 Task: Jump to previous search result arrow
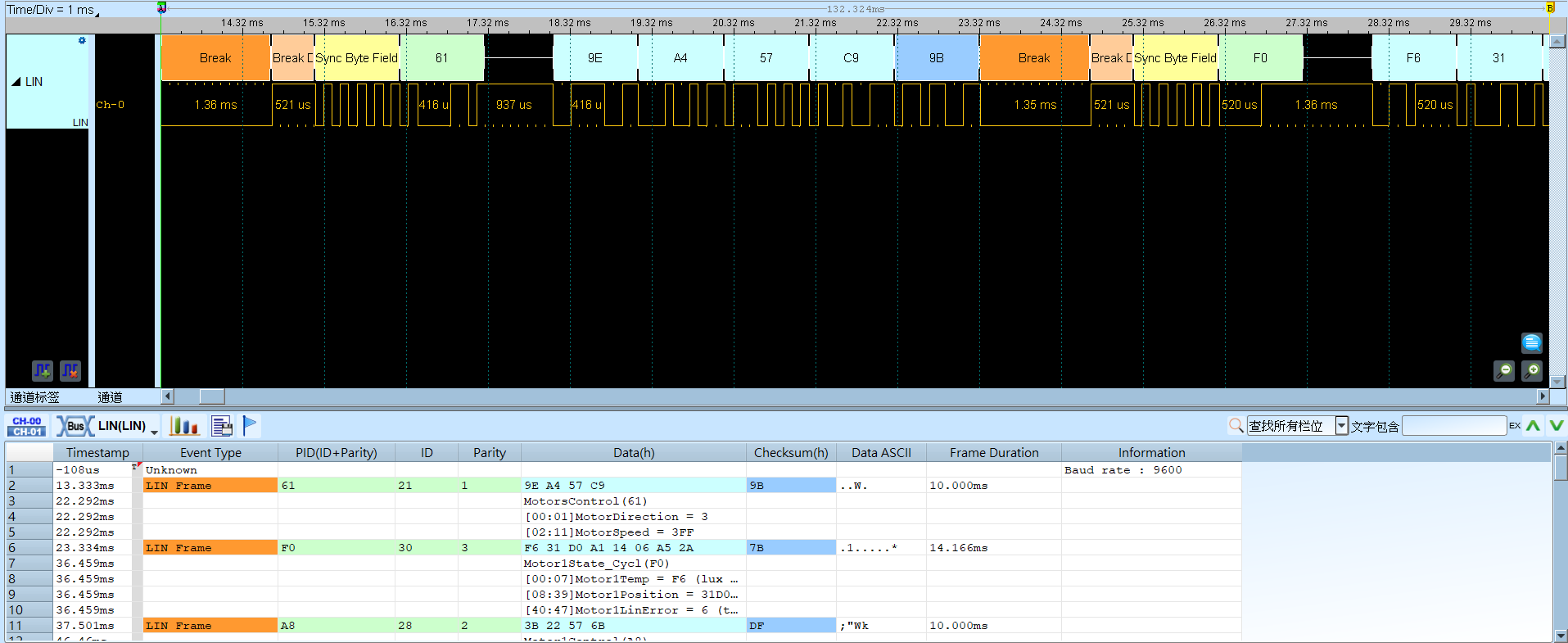pos(1533,425)
